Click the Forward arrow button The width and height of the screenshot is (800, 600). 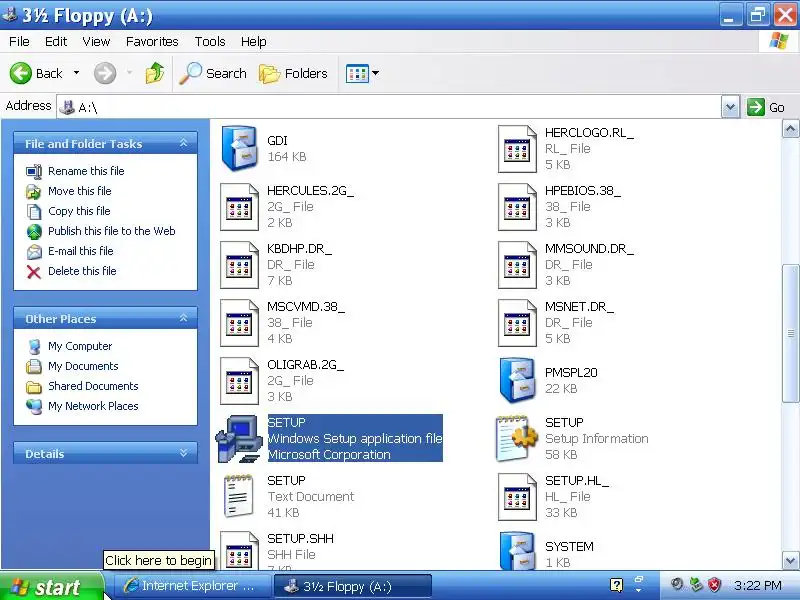click(x=105, y=73)
